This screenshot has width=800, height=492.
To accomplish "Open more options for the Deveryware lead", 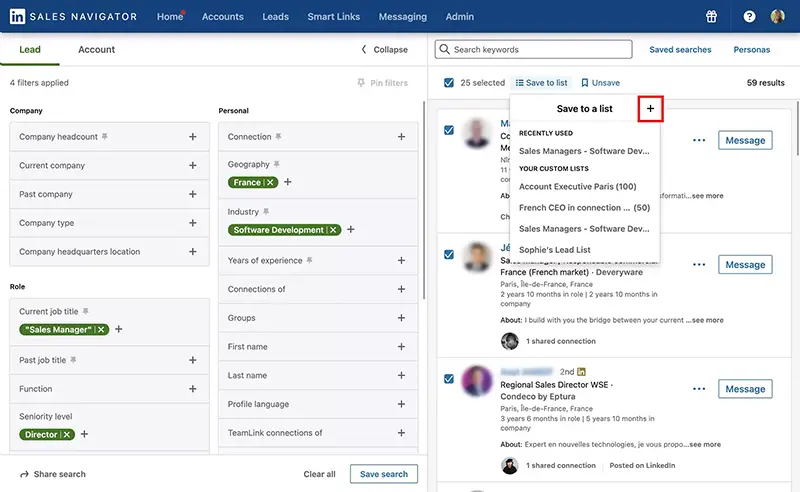I will [x=699, y=264].
